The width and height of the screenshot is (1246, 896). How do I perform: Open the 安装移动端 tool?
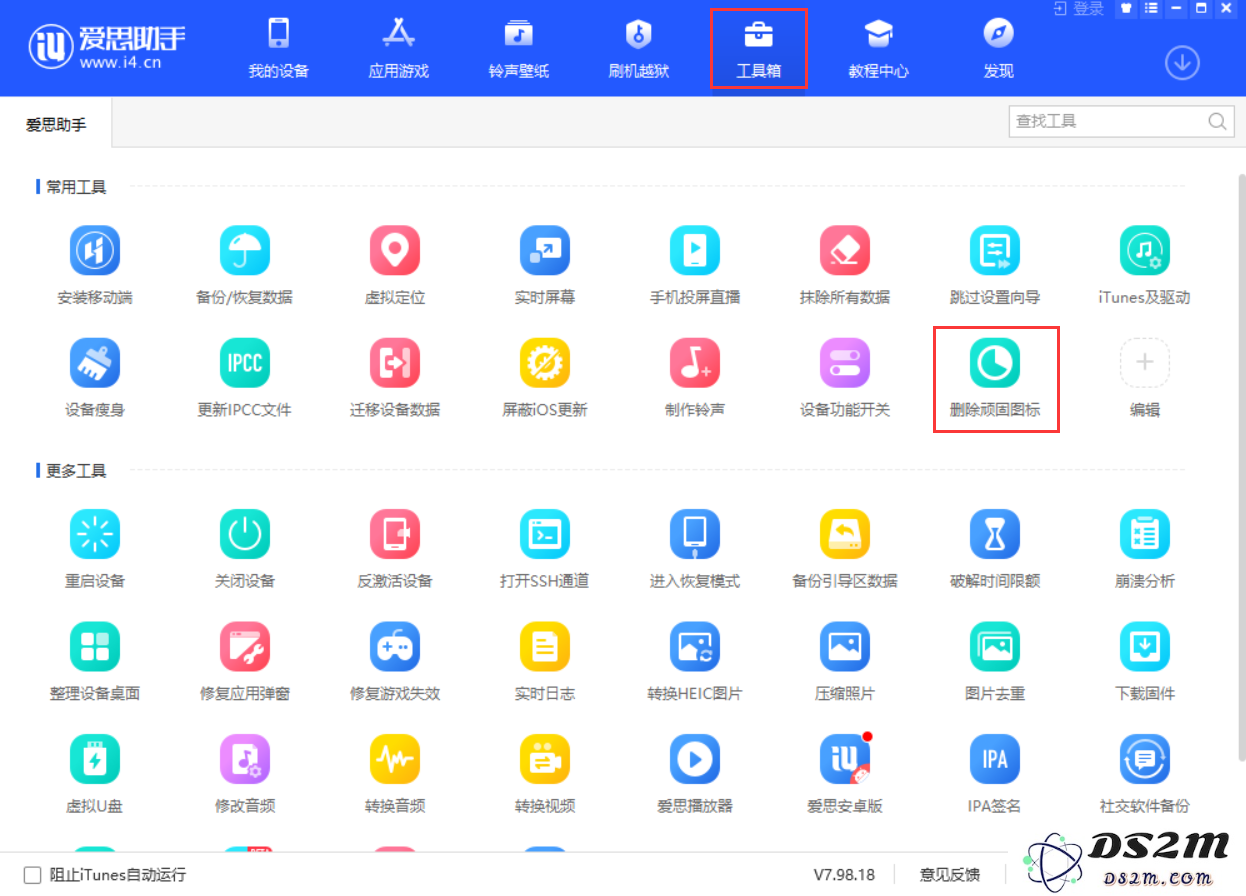95,264
